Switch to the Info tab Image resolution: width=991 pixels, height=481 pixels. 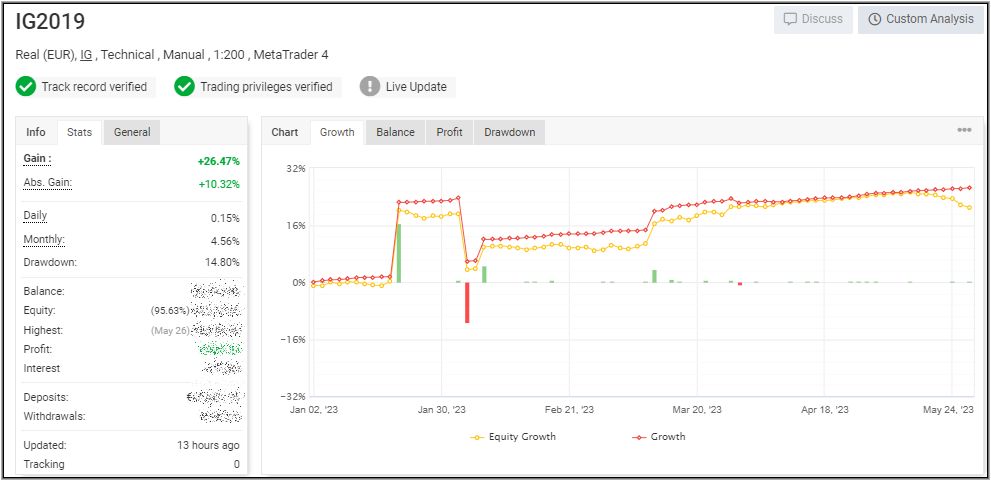[x=36, y=132]
